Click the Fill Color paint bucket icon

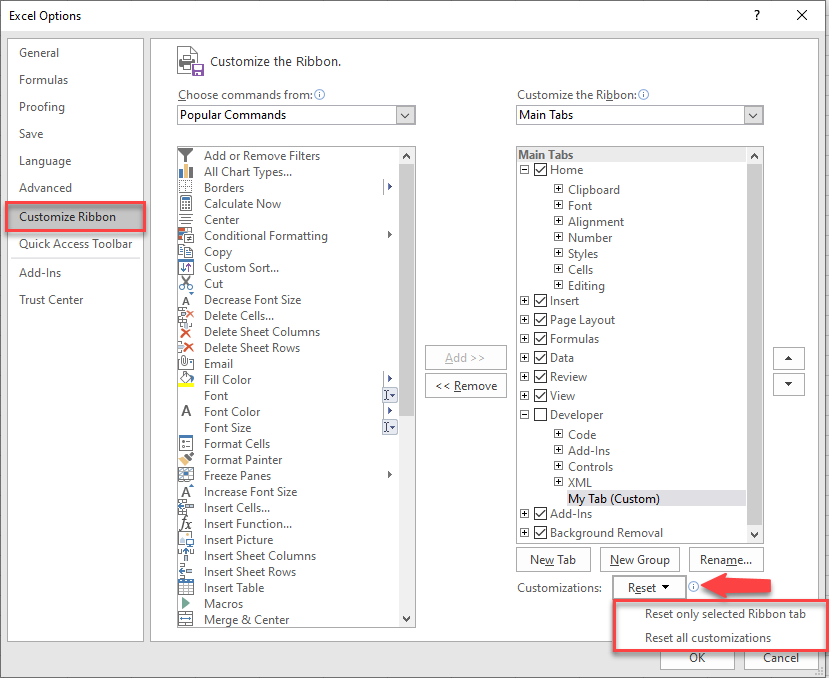[x=186, y=380]
